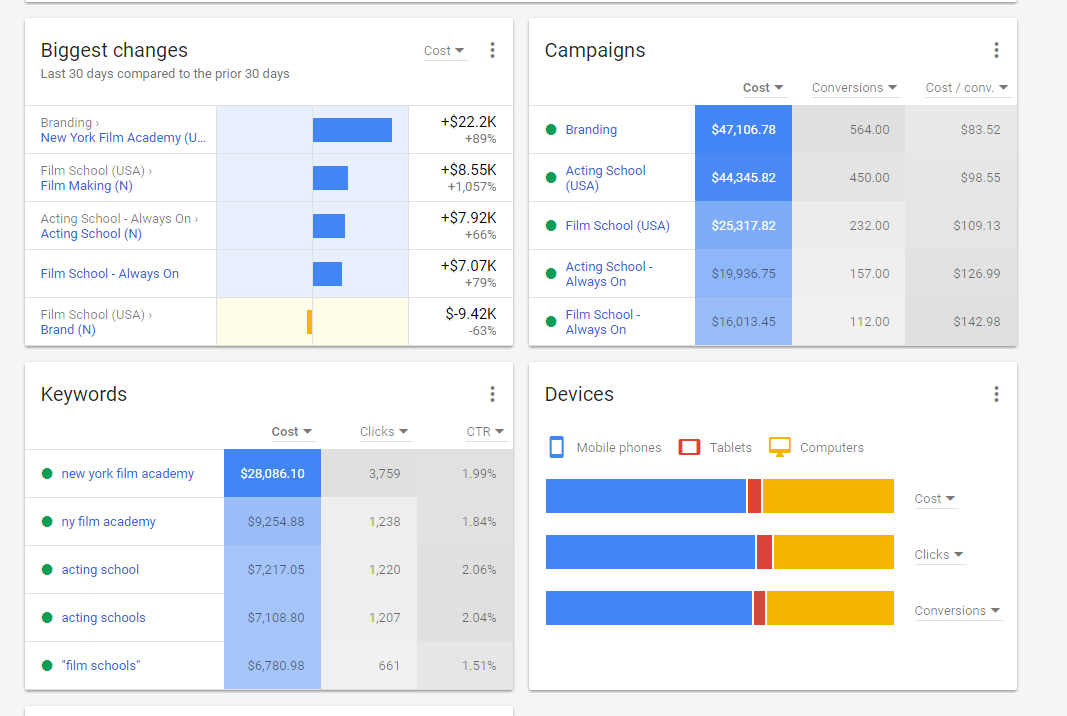Click status dot for acting school keyword

(x=47, y=570)
